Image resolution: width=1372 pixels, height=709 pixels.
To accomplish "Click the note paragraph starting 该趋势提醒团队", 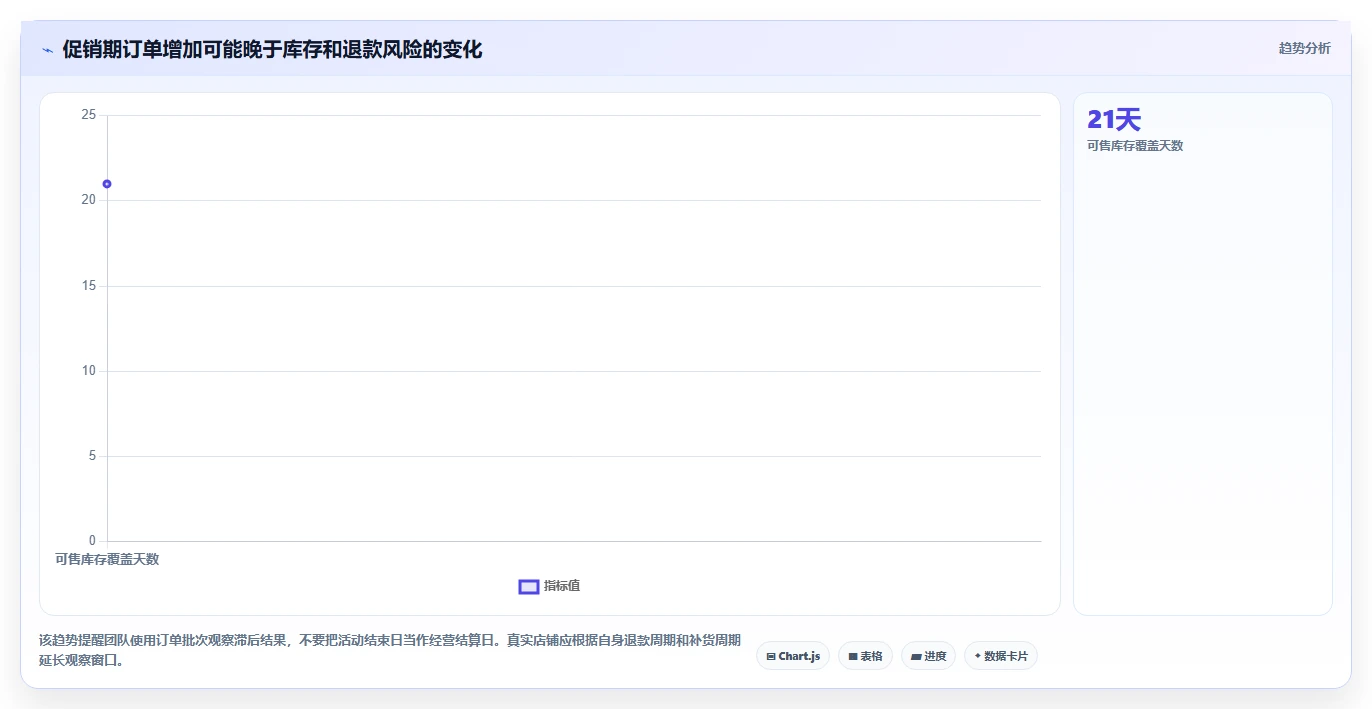I will (x=390, y=650).
